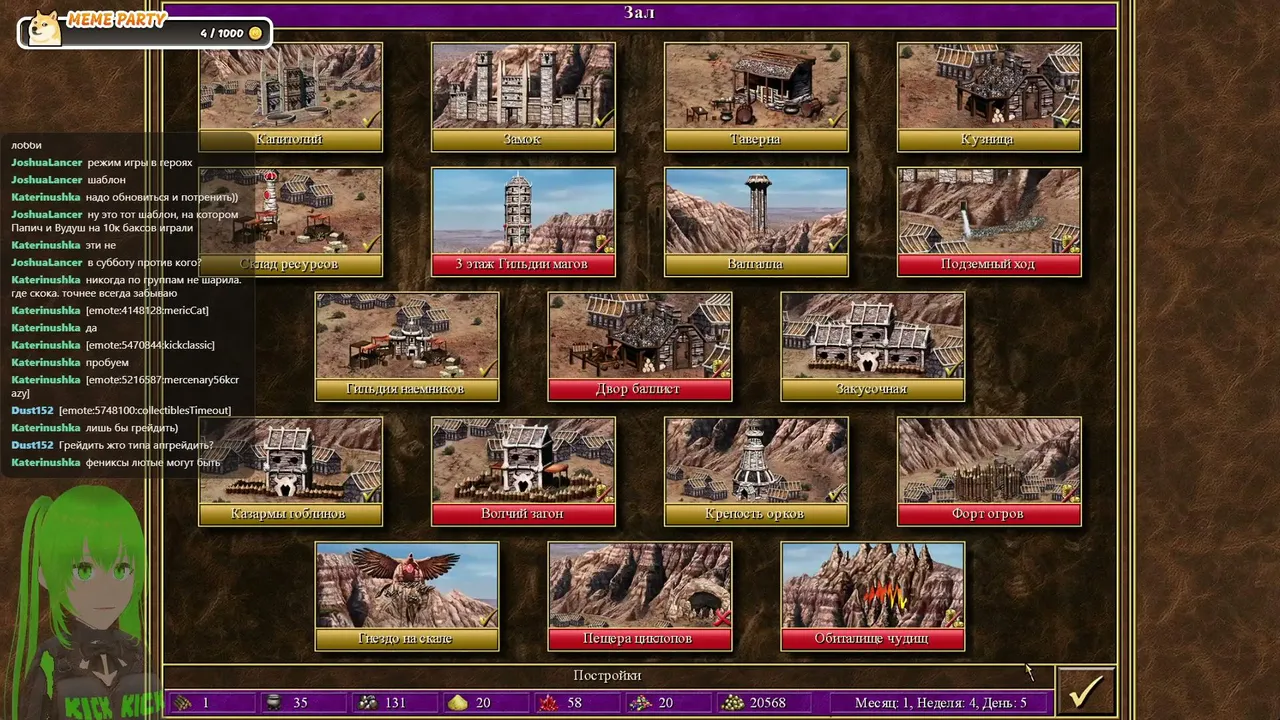Select the Пещера циклопов cave picture
Image resolution: width=1280 pixels, height=720 pixels.
[x=640, y=586]
